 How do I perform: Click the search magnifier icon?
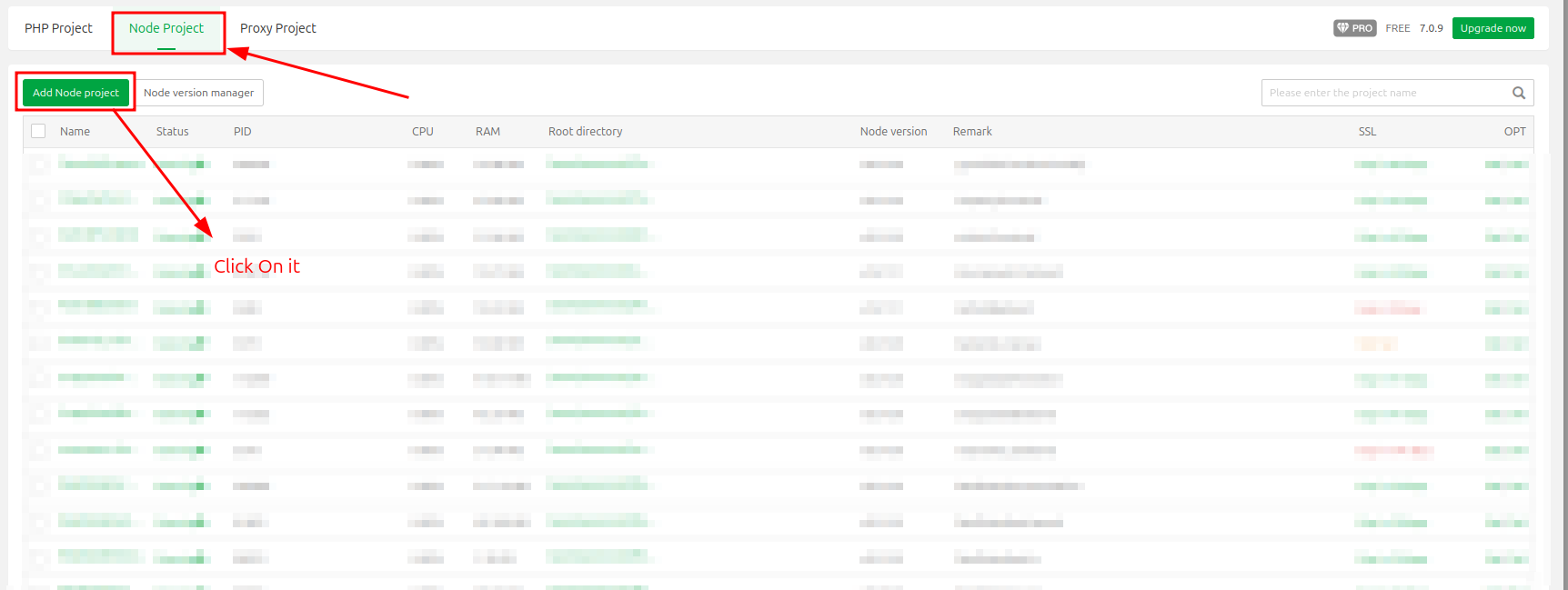point(1518,93)
